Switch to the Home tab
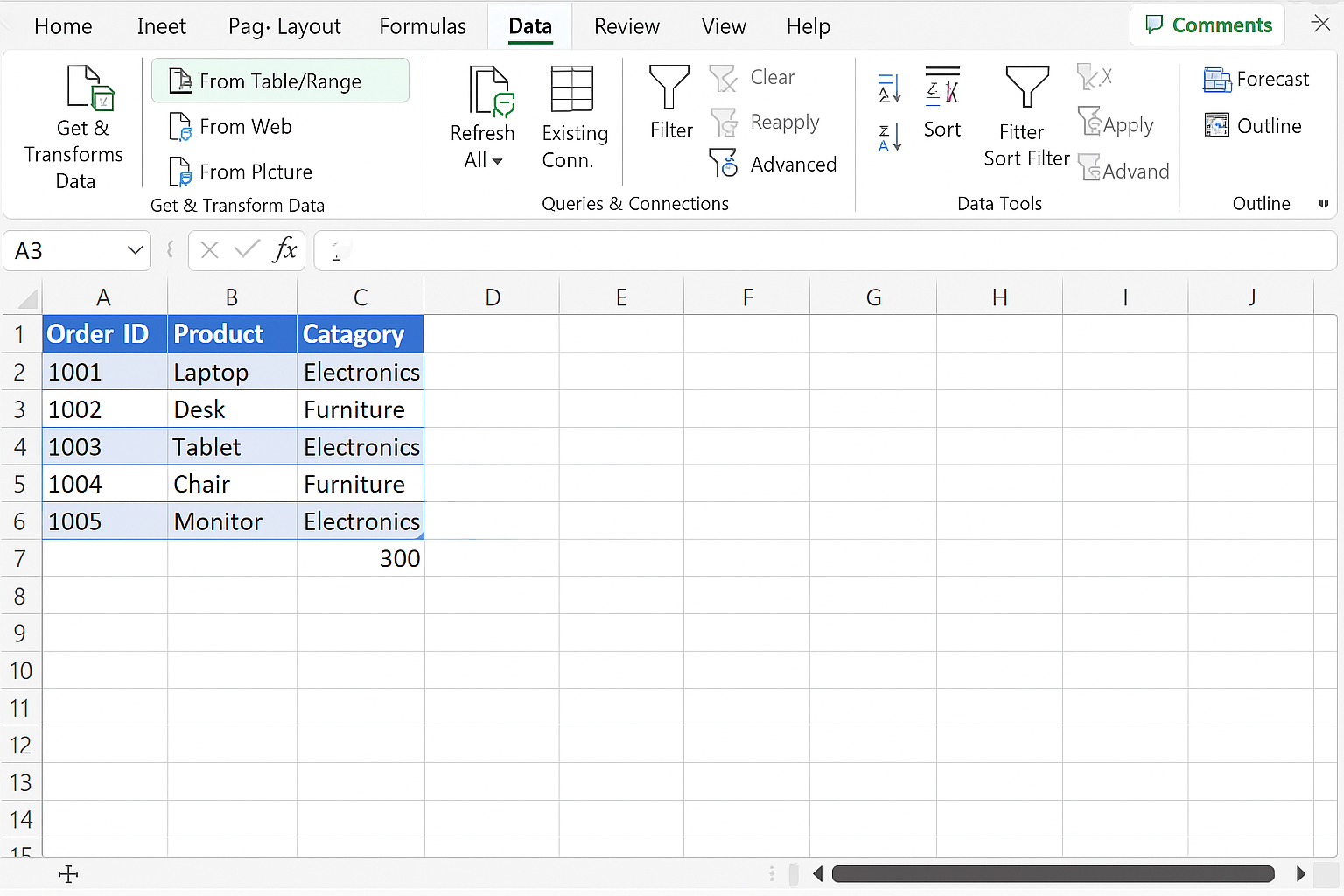The image size is (1344, 896). click(63, 26)
